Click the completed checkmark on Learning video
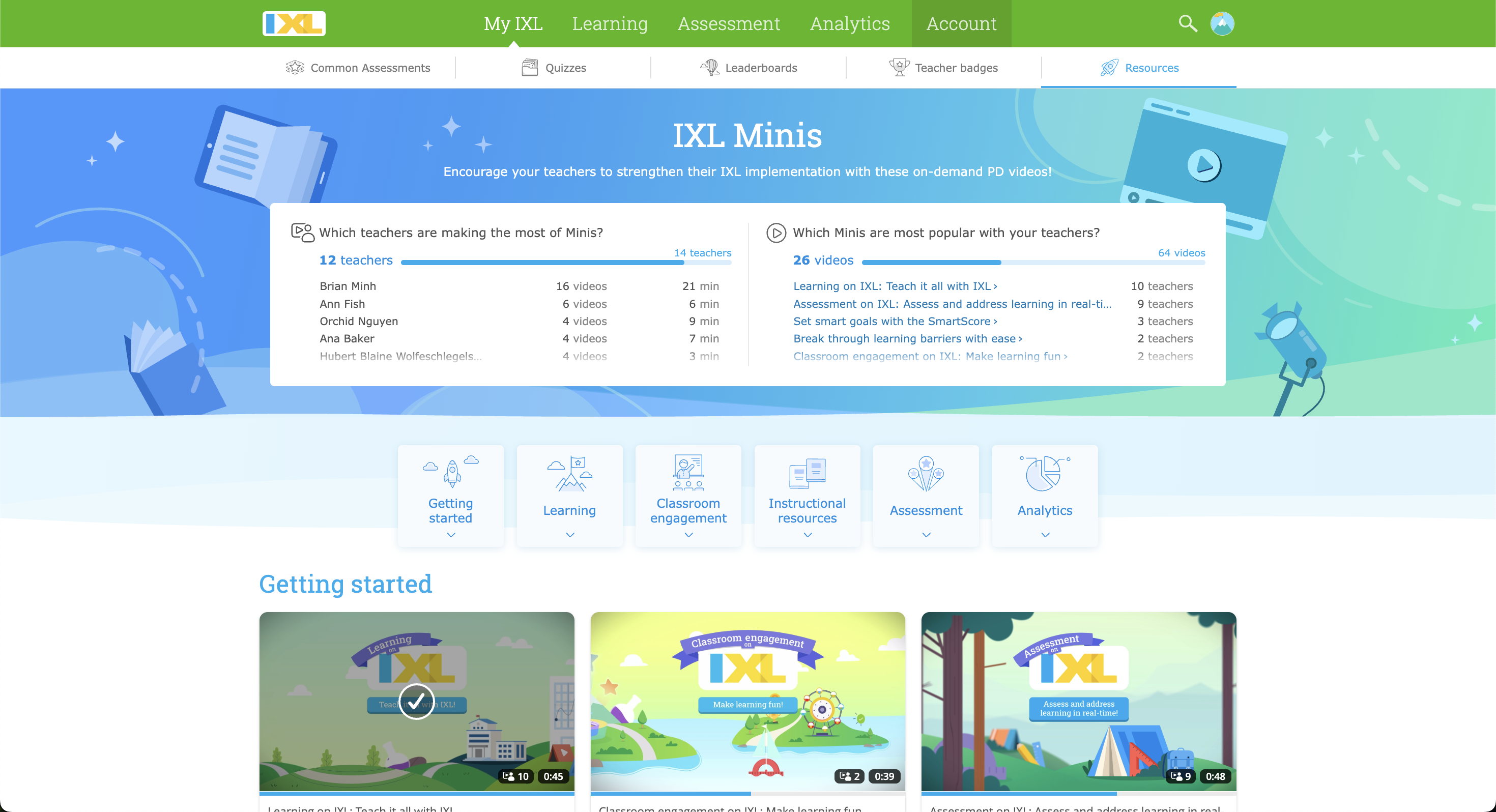Screen dimensions: 1496x812 coord(416,701)
